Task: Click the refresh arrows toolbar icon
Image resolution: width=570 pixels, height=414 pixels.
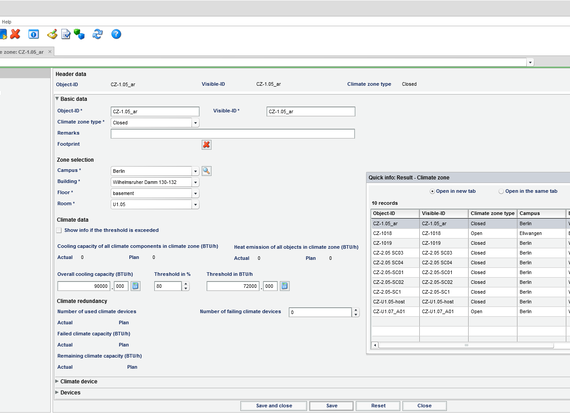Action: (97, 34)
